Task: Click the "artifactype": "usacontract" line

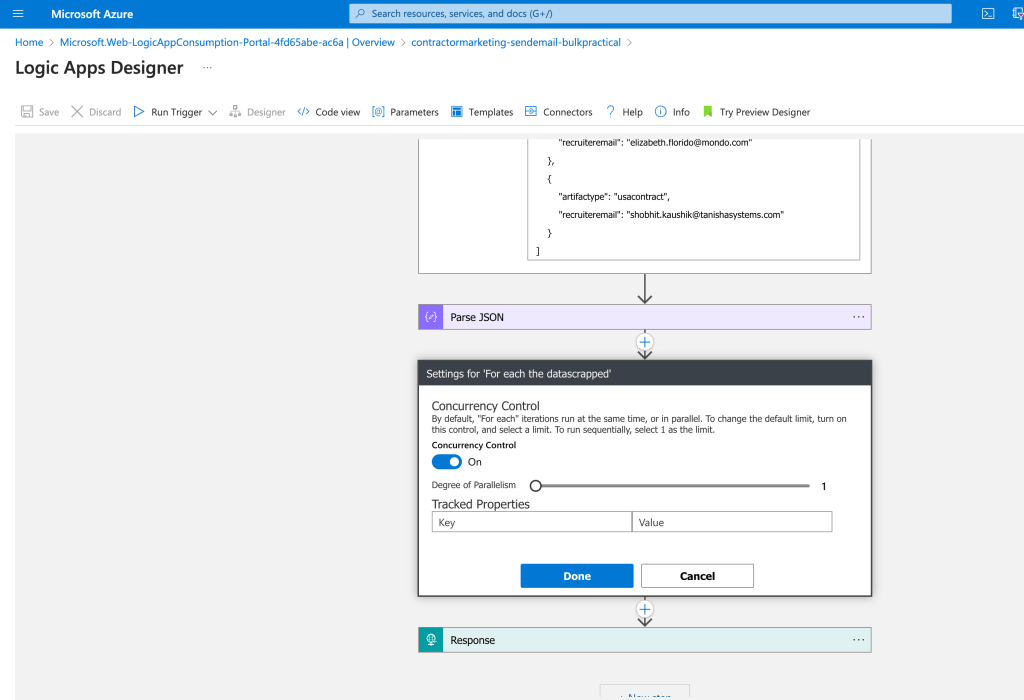Action: 614,197
